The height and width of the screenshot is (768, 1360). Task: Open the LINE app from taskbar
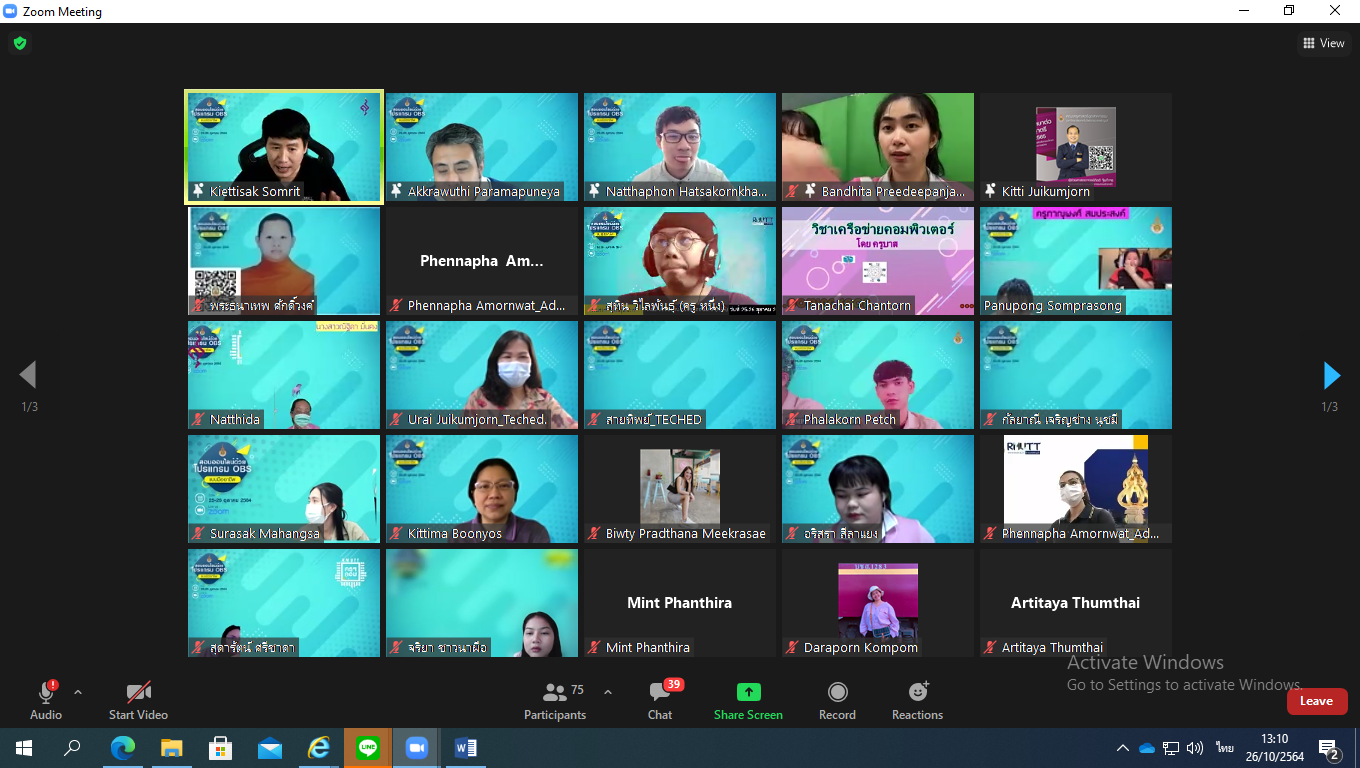tap(368, 748)
